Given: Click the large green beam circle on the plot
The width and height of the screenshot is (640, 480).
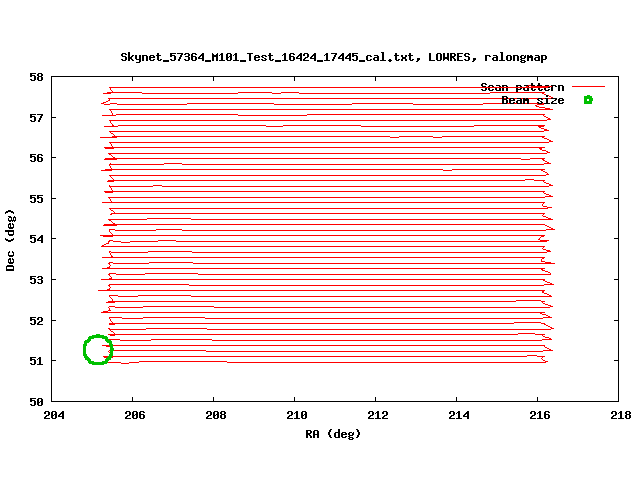Looking at the screenshot, I should coord(98,349).
